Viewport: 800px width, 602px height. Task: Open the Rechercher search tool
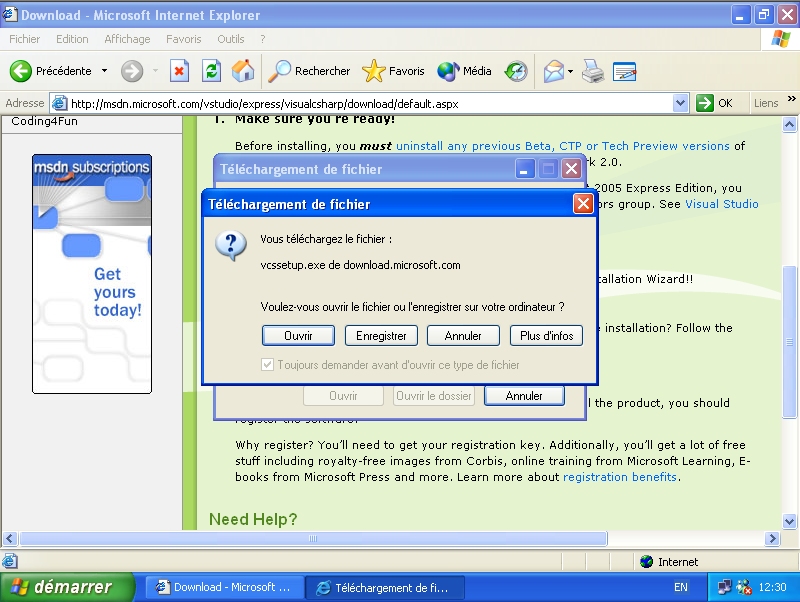point(309,71)
